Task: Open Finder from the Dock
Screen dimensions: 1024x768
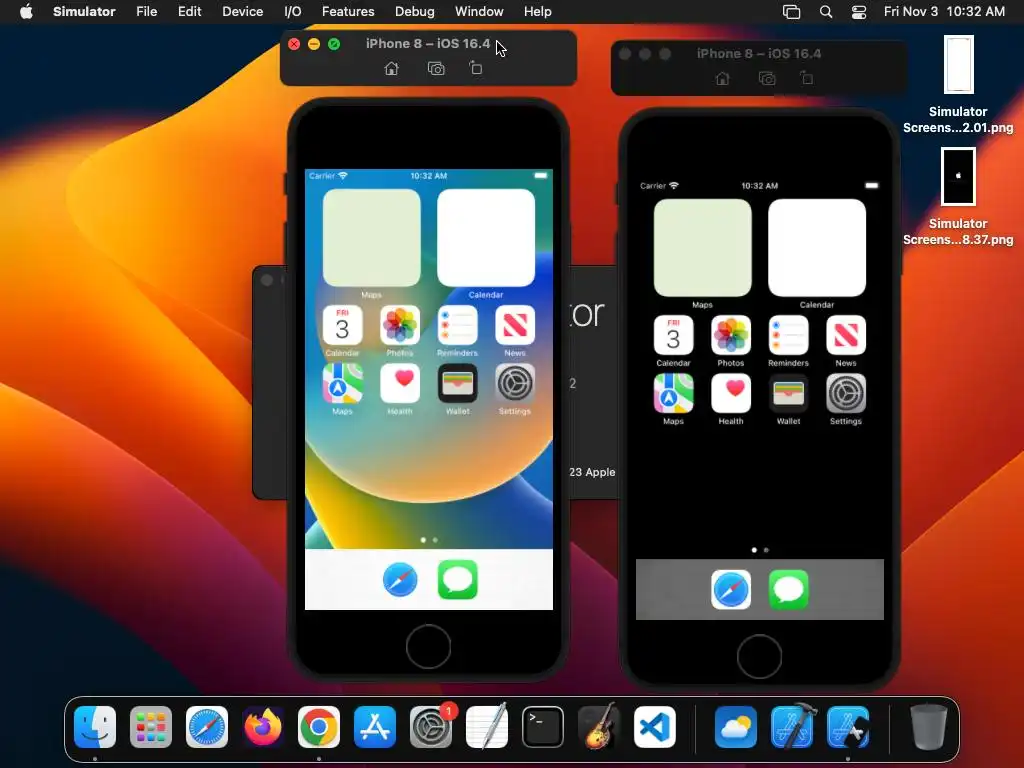Action: pos(95,727)
